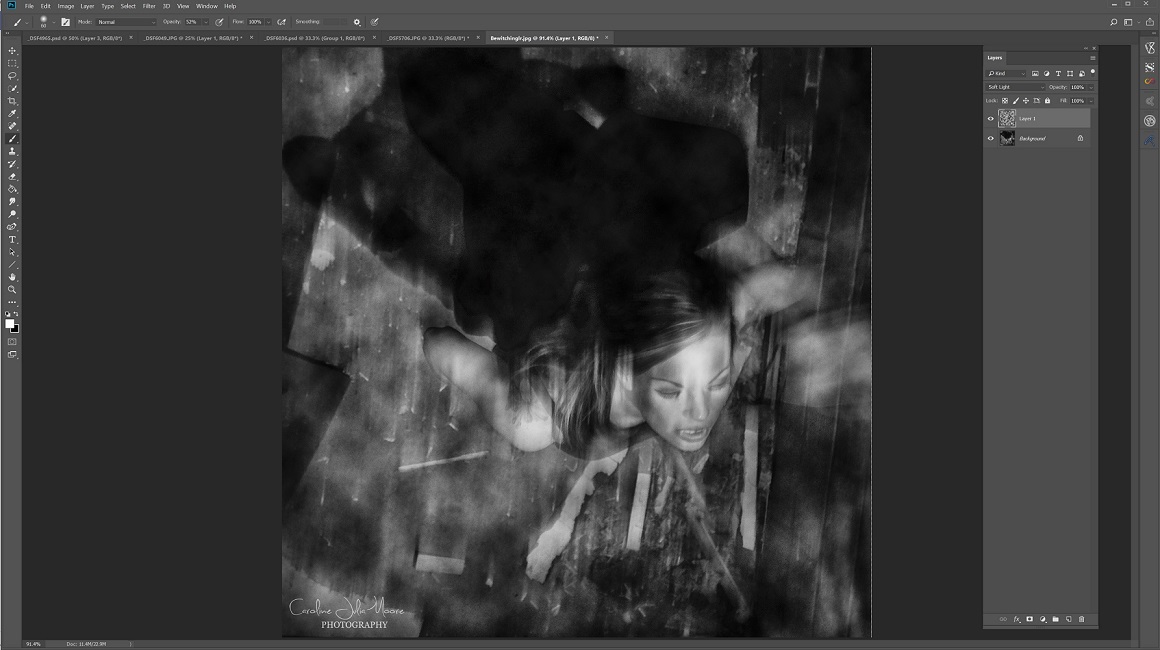Select the Move tool

pyautogui.click(x=13, y=51)
